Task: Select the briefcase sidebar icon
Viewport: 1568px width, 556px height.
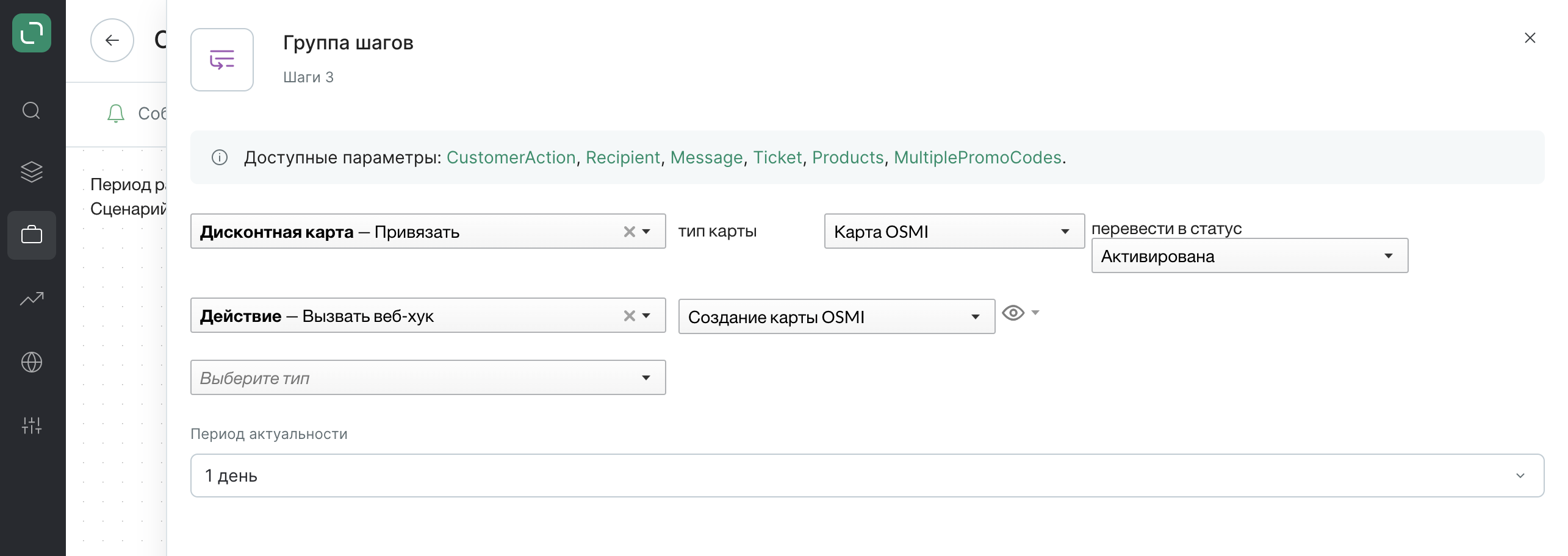Action: tap(32, 235)
